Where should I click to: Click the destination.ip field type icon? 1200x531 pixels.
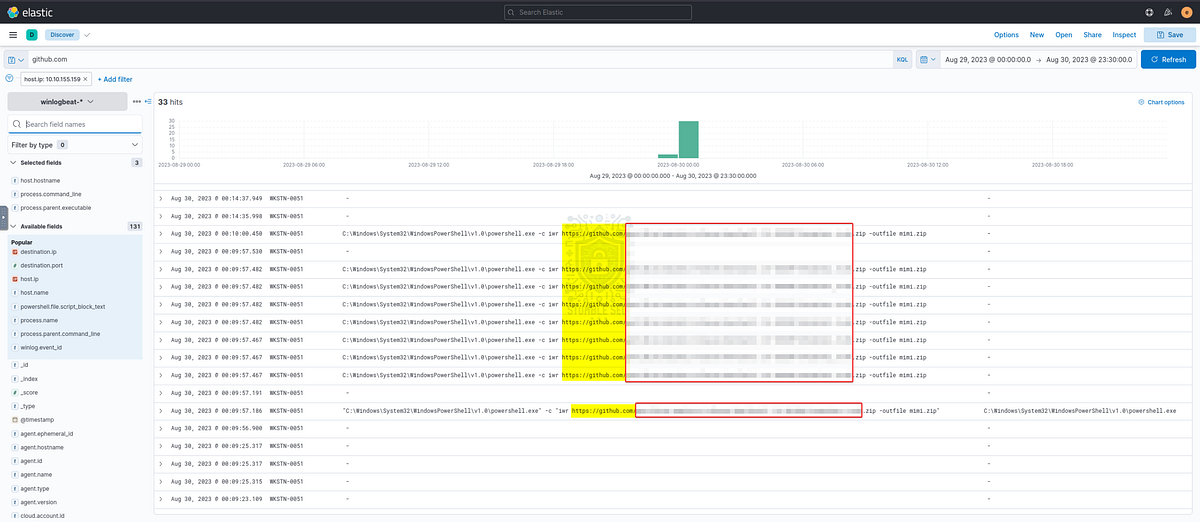(x=14, y=252)
